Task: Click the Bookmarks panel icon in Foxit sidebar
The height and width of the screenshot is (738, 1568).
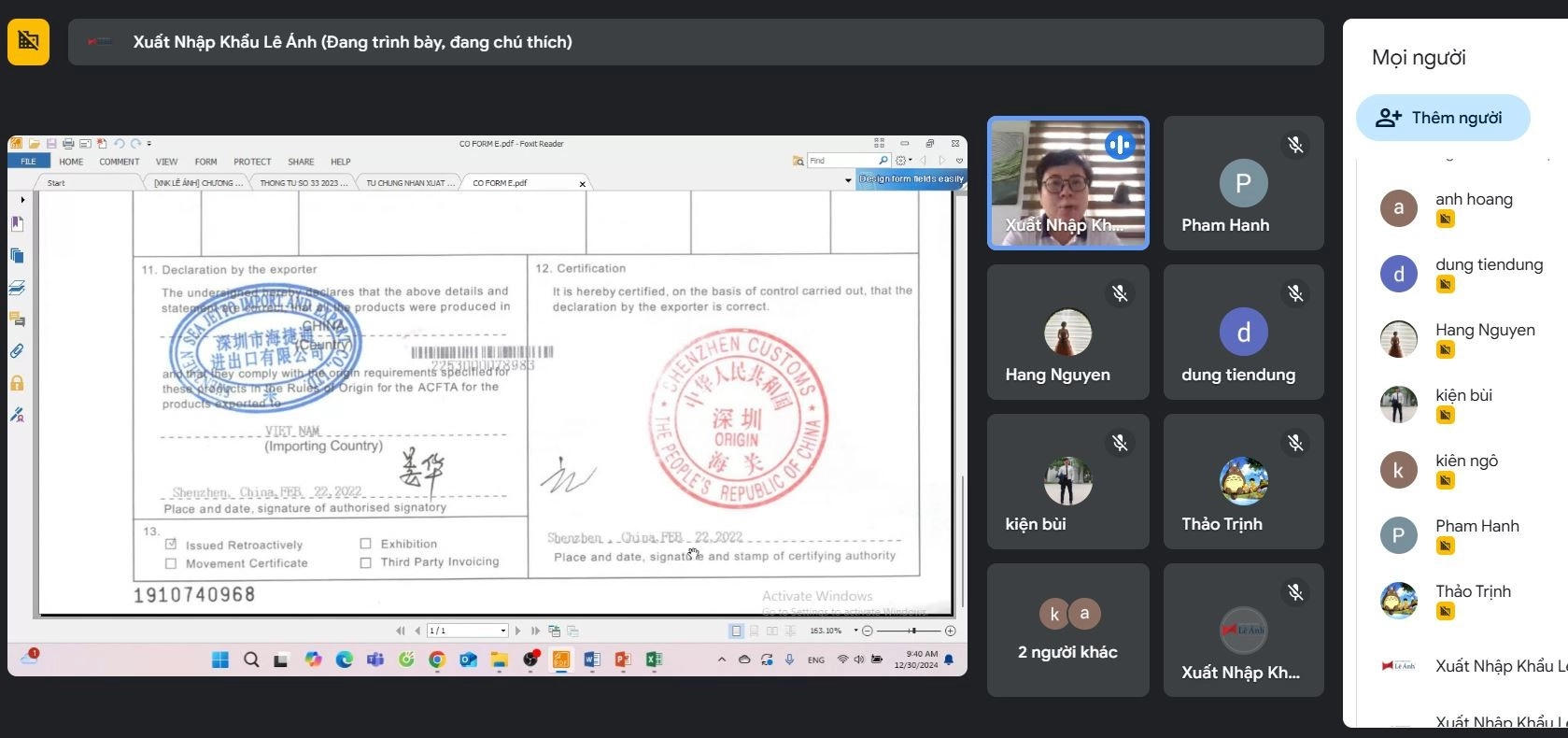Action: tap(17, 224)
